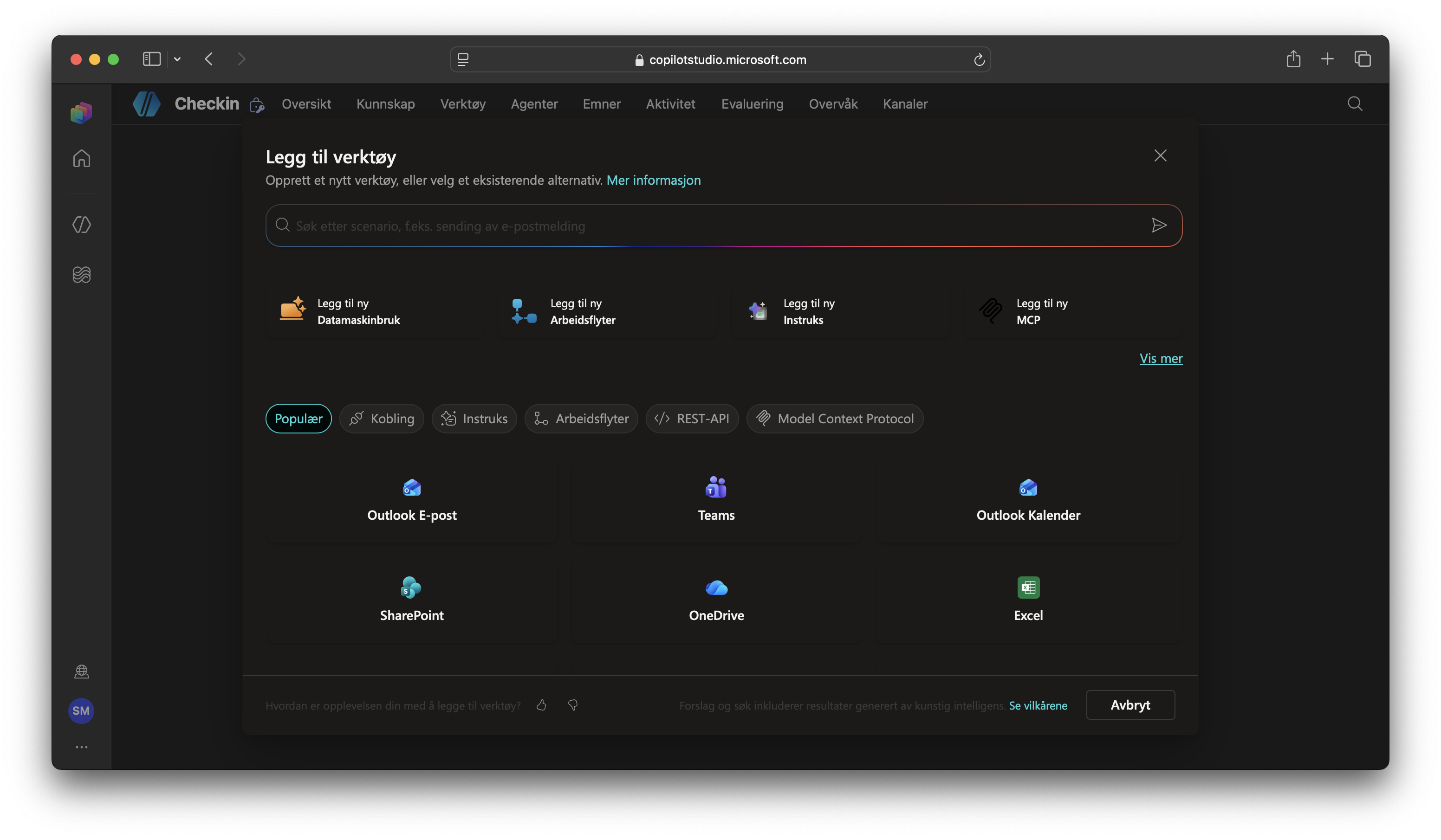This screenshot has width=1441, height=840.
Task: Add a new Arbeidsflyter tool
Action: point(607,312)
